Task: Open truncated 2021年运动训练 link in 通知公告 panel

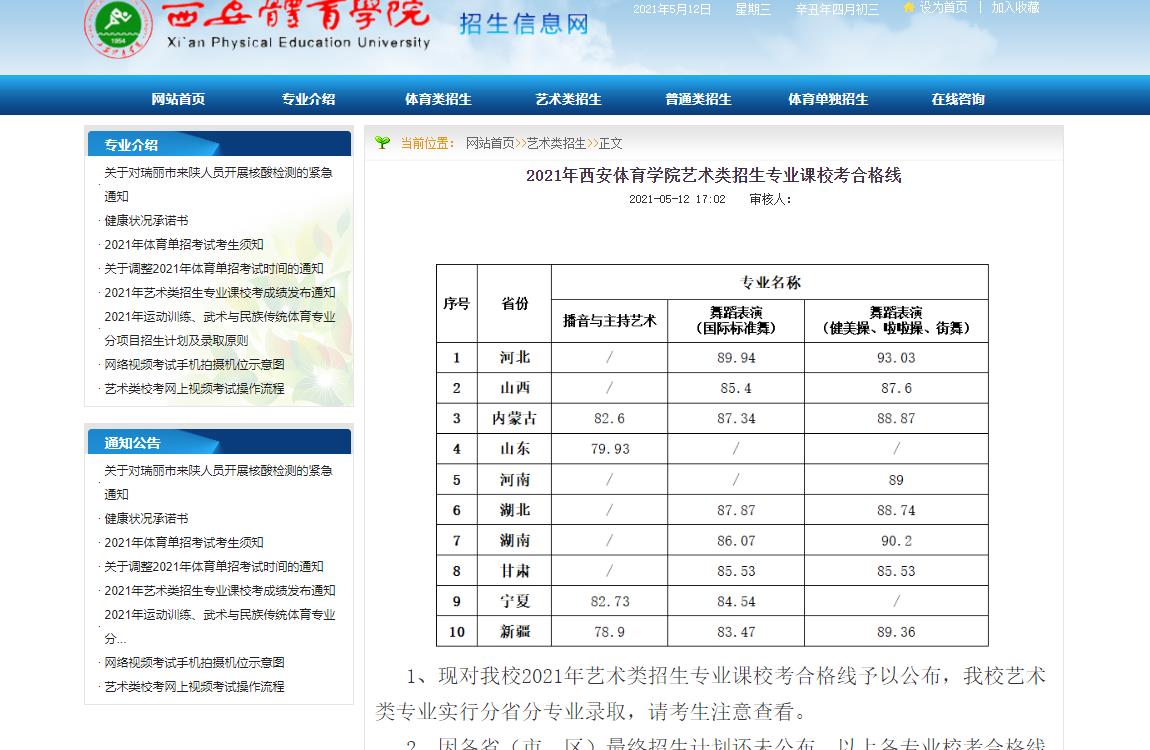Action: coord(219,626)
